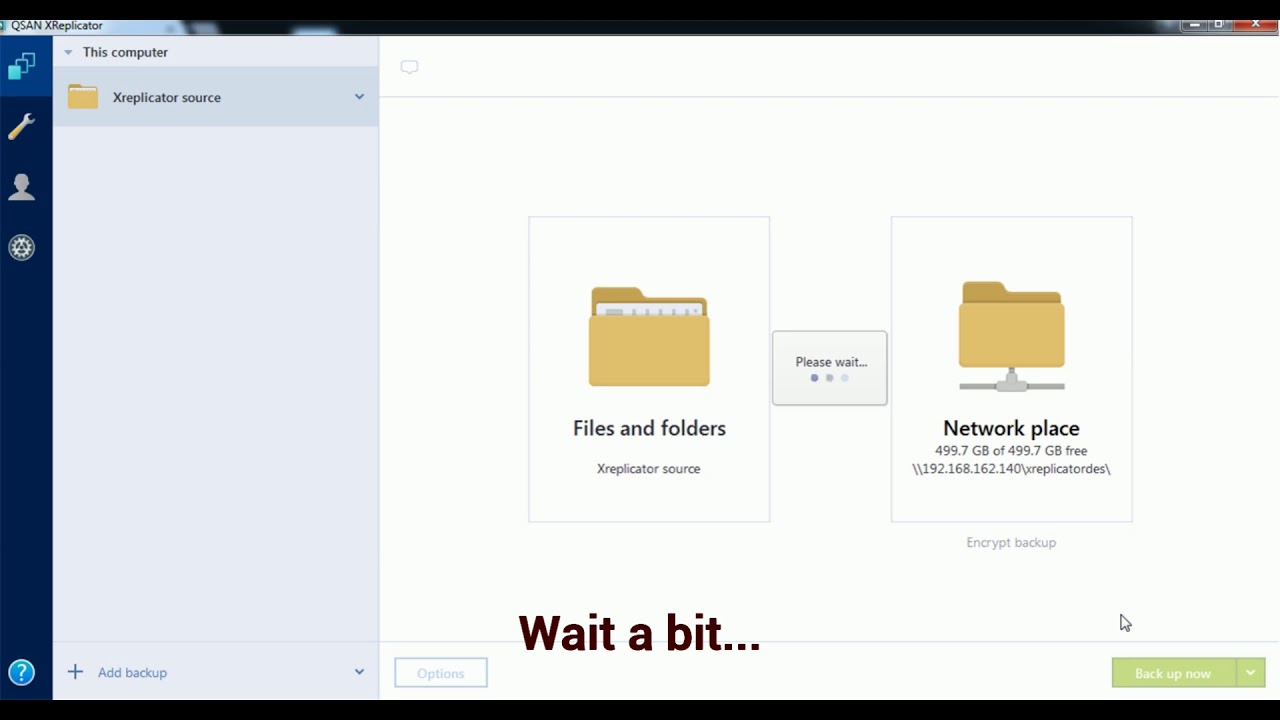Click the 499.7 GB free space text
Viewport: 1280px width, 720px height.
coord(1011,451)
